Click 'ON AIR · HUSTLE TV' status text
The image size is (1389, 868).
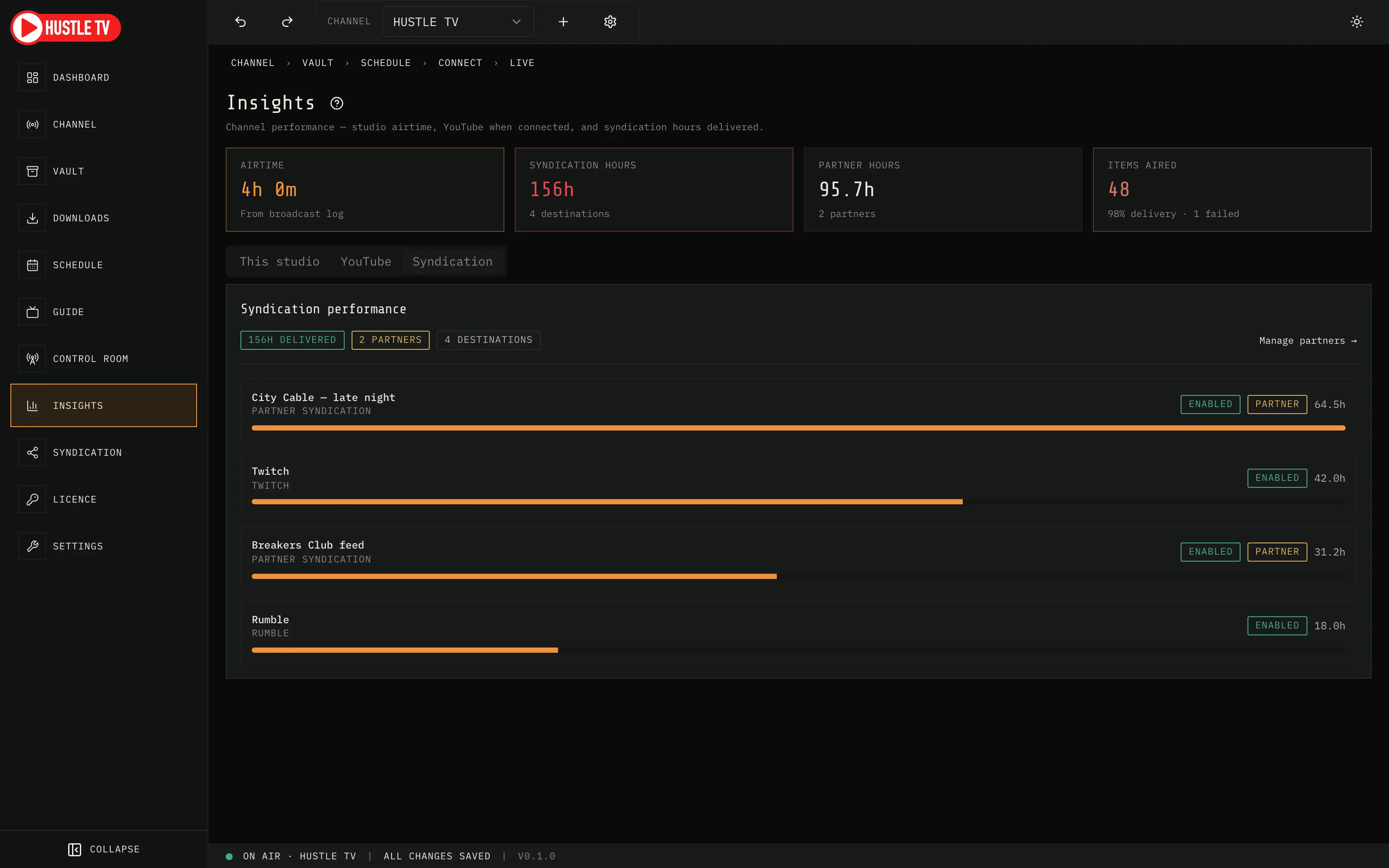(299, 856)
